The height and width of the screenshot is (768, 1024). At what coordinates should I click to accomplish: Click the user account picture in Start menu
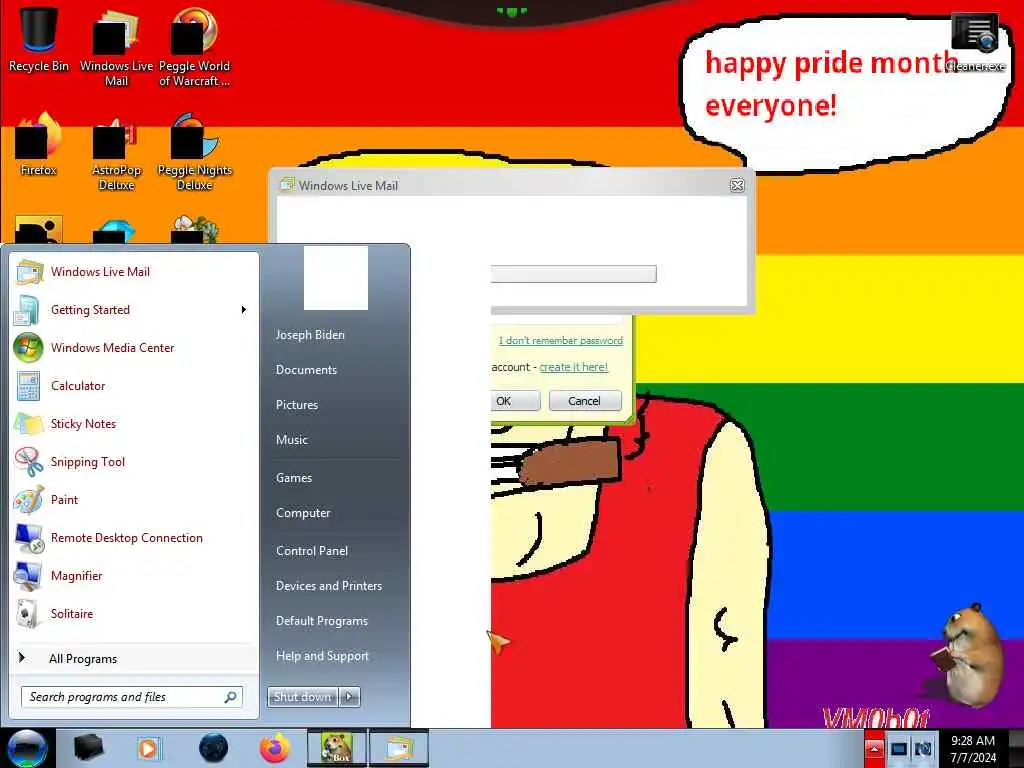click(x=336, y=278)
